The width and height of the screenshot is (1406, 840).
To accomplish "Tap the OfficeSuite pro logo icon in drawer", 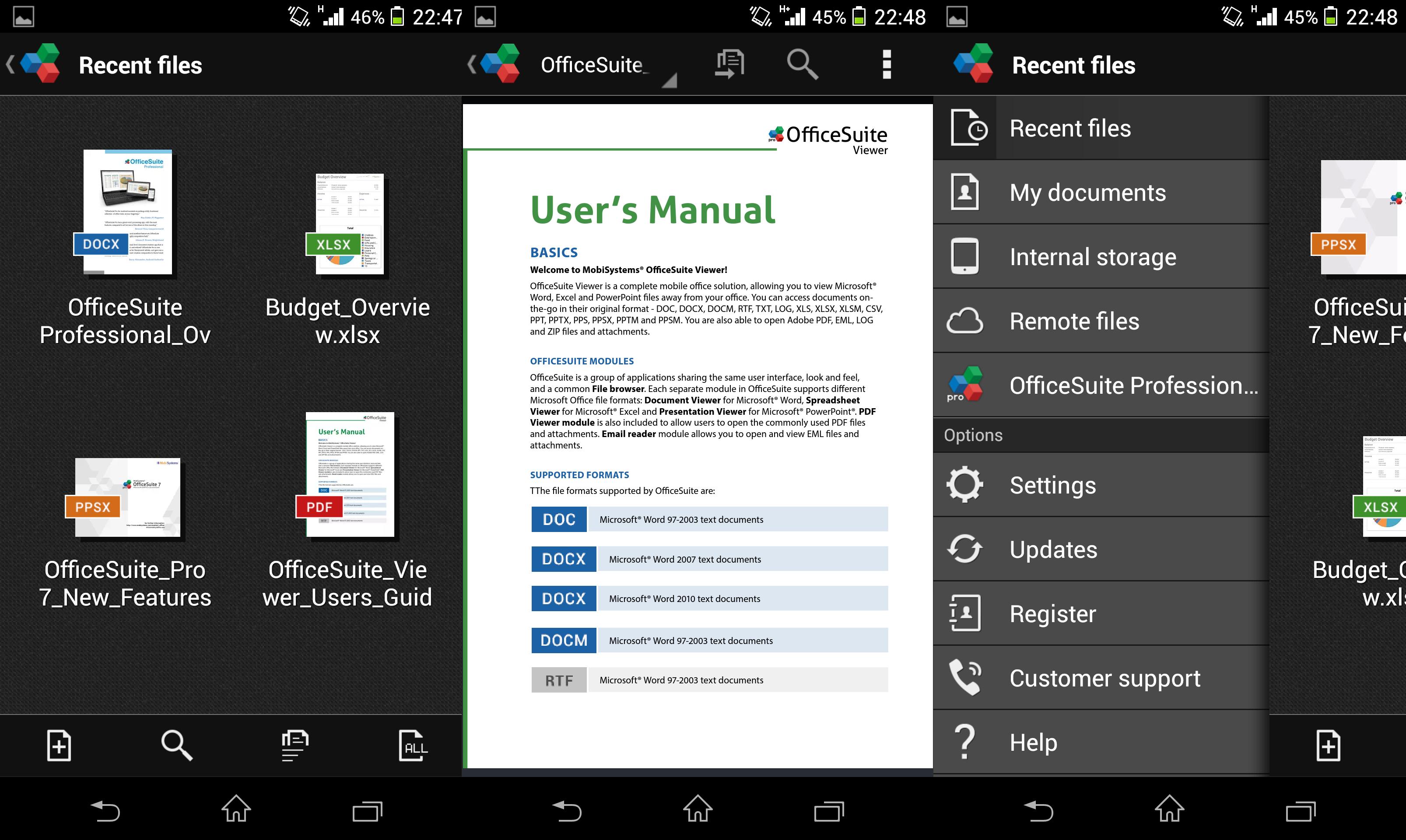I will coord(965,384).
